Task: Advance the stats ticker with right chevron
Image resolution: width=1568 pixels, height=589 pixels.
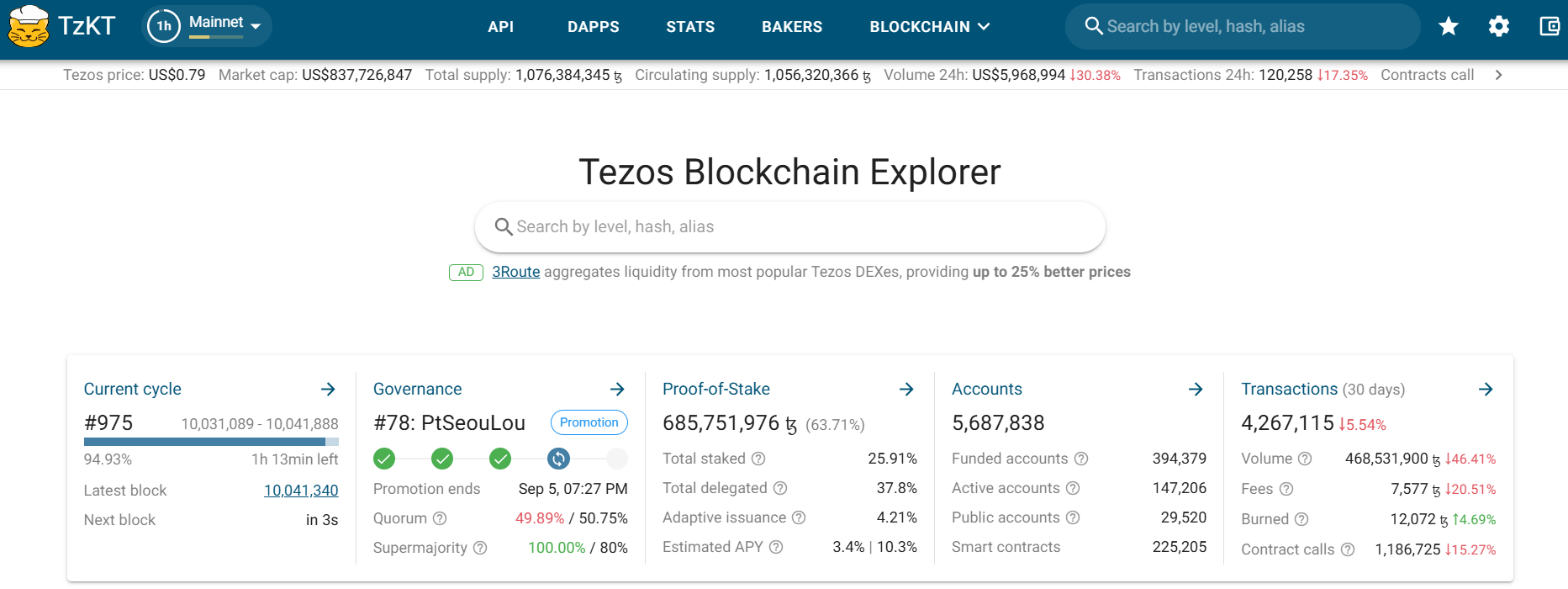Action: 1498,75
